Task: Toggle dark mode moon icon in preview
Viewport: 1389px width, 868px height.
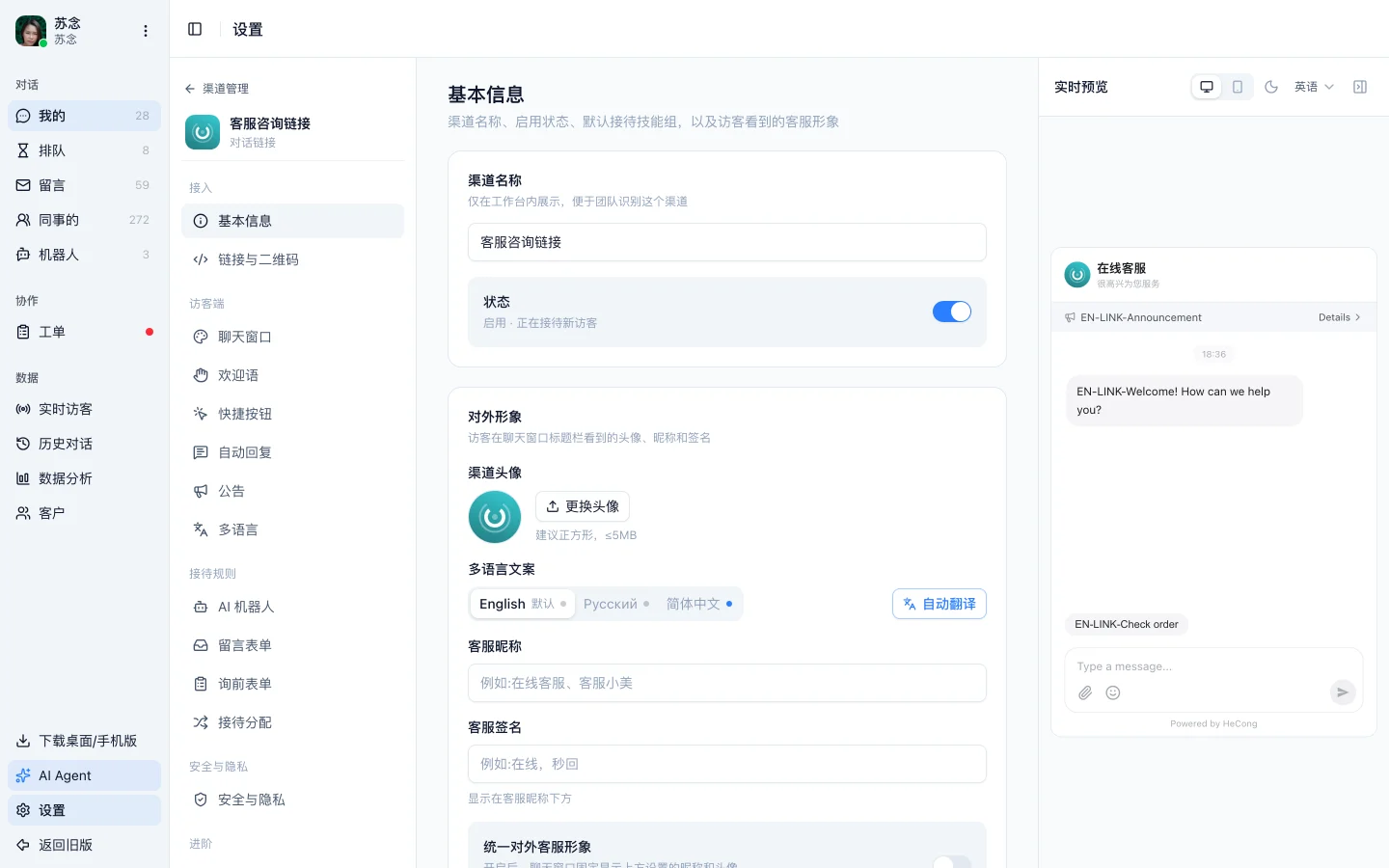Action: click(x=1271, y=87)
